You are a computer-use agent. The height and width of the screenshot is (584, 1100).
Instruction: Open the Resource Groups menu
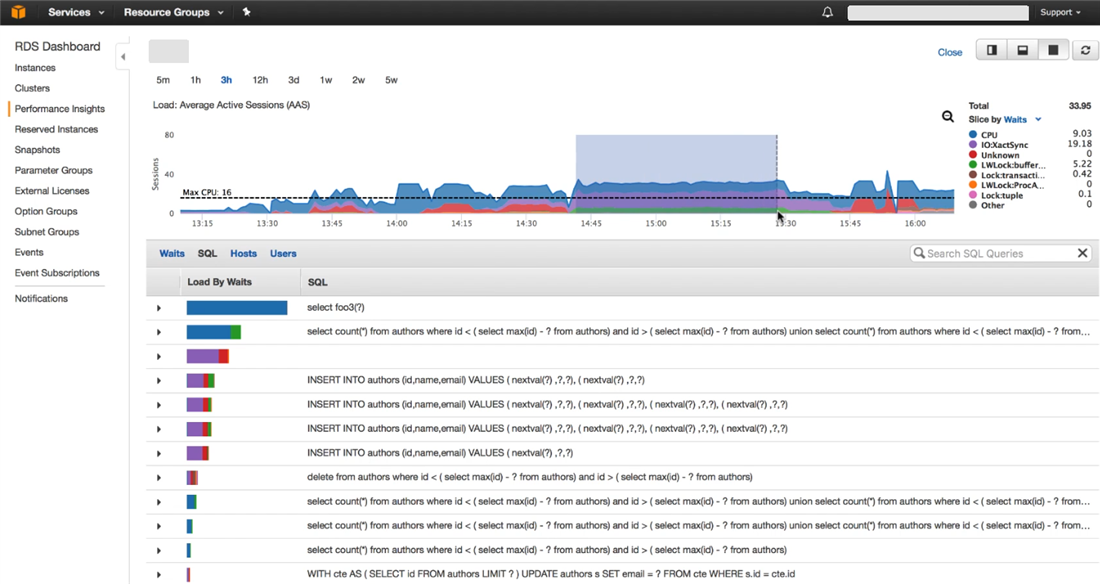click(173, 12)
